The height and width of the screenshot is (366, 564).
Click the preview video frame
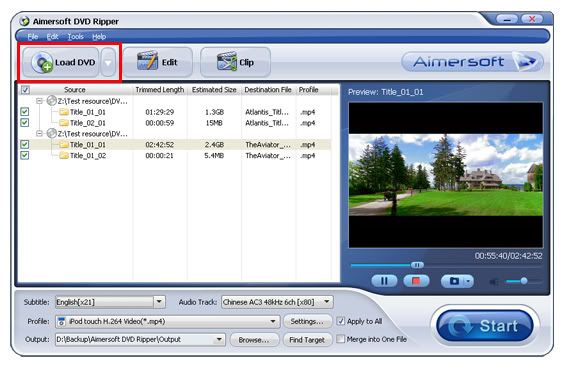(x=446, y=175)
